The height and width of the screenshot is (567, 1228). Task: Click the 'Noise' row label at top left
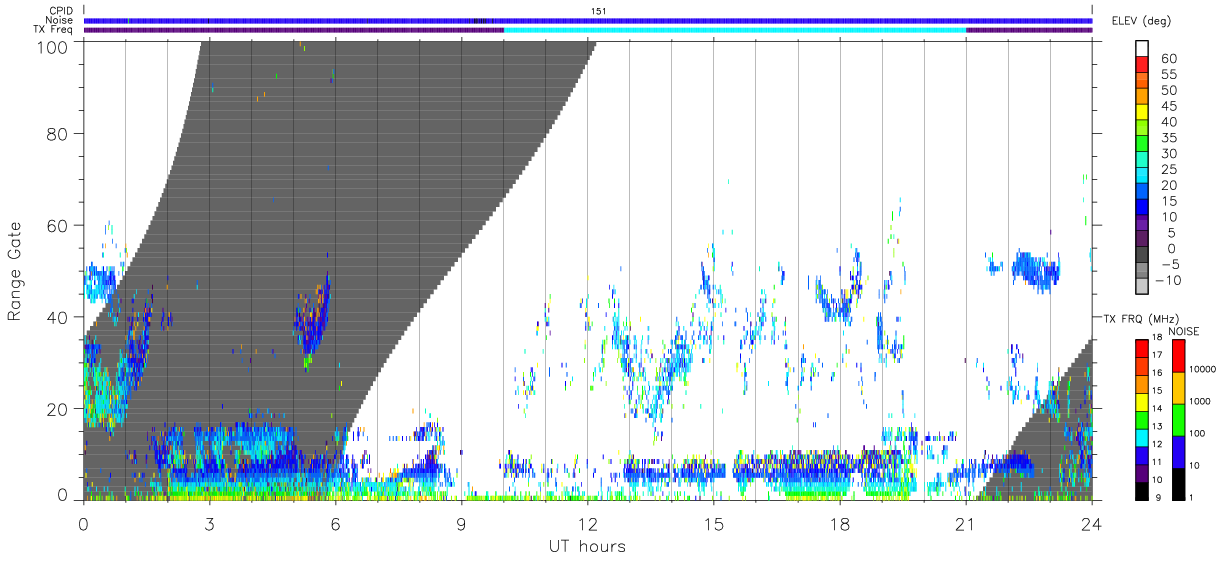tap(60, 20)
